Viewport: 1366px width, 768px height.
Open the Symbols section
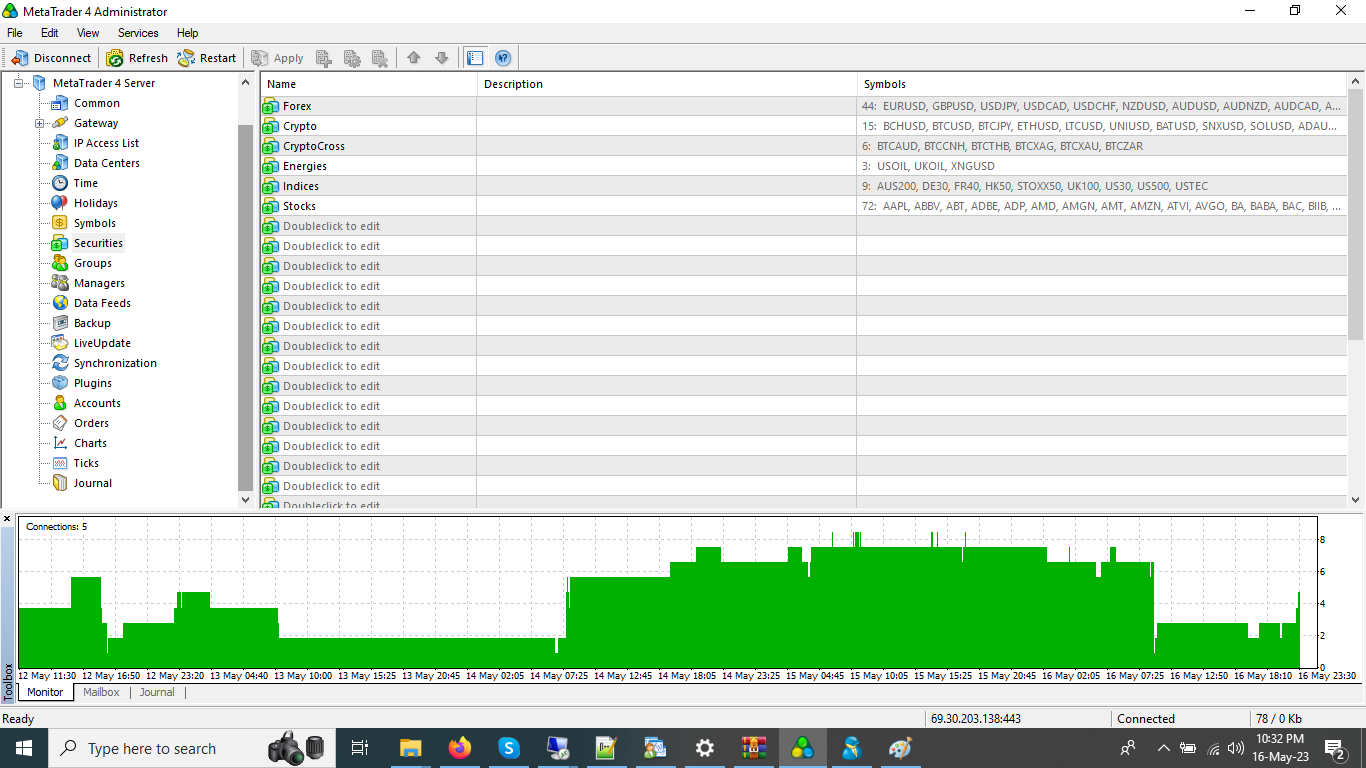(94, 223)
